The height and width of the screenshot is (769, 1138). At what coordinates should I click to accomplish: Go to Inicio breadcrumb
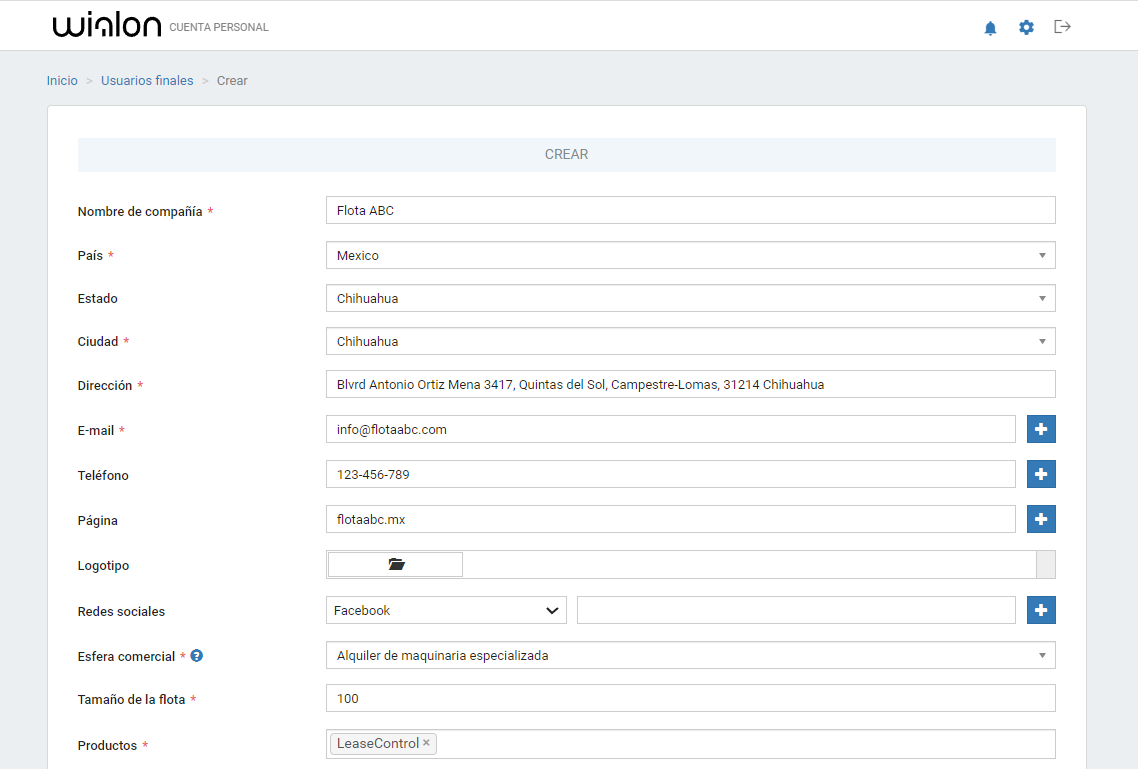(62, 81)
